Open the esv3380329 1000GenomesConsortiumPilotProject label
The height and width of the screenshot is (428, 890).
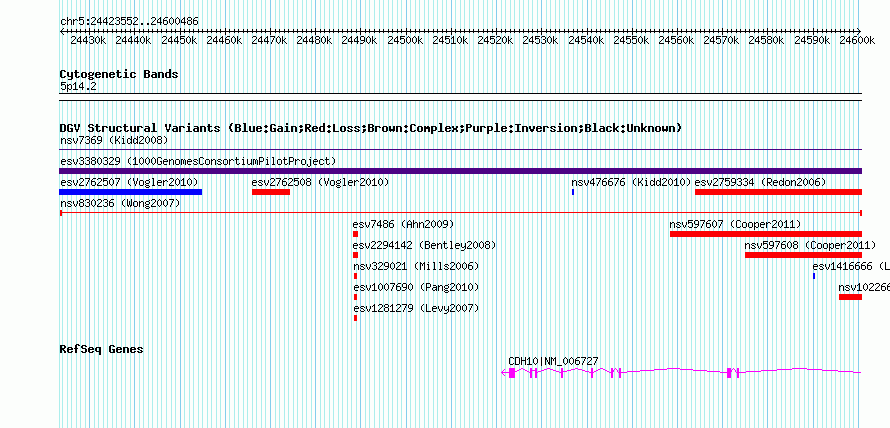198,161
